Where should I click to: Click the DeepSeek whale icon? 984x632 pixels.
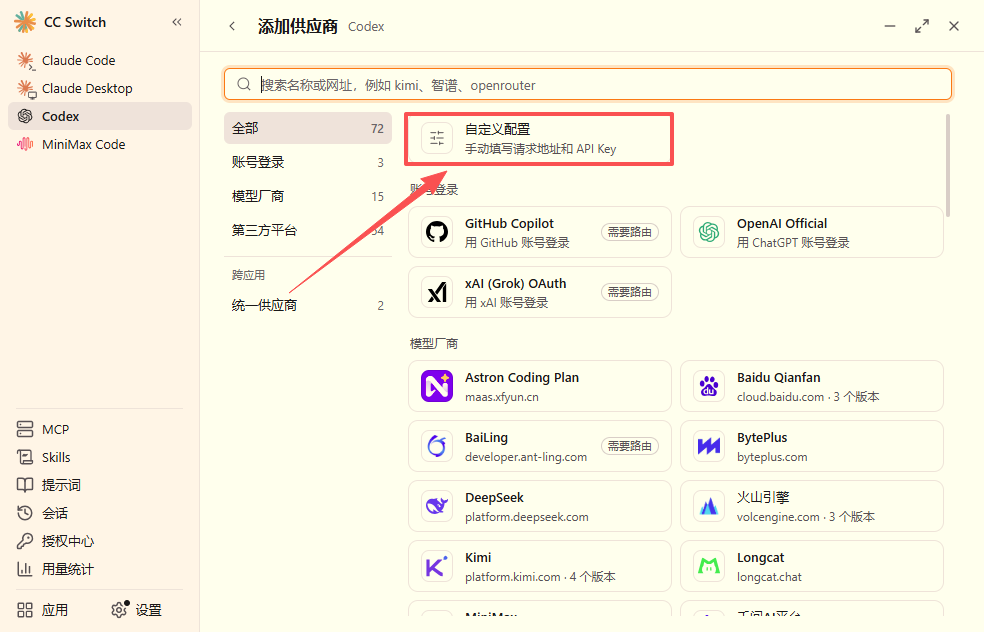[437, 506]
